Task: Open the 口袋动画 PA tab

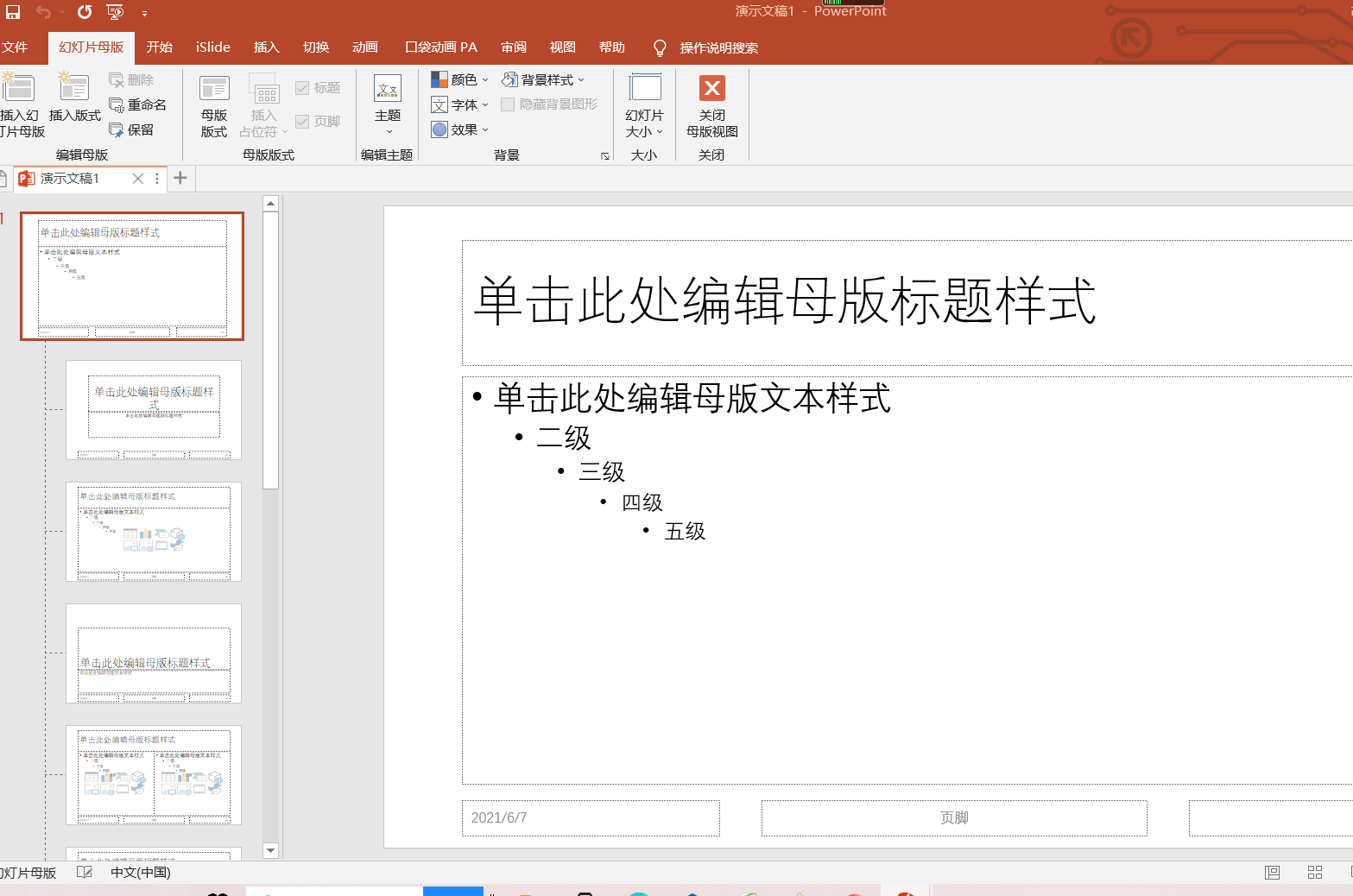Action: click(x=441, y=47)
